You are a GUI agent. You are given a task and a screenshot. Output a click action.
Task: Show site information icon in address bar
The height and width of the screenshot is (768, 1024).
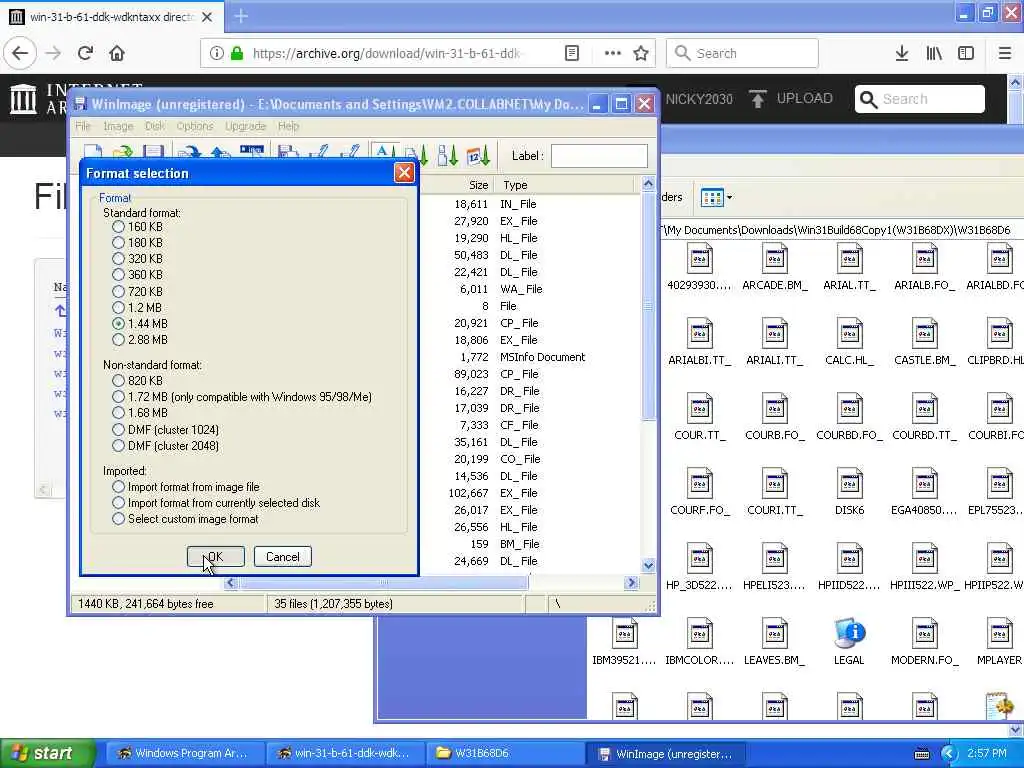tap(216, 53)
